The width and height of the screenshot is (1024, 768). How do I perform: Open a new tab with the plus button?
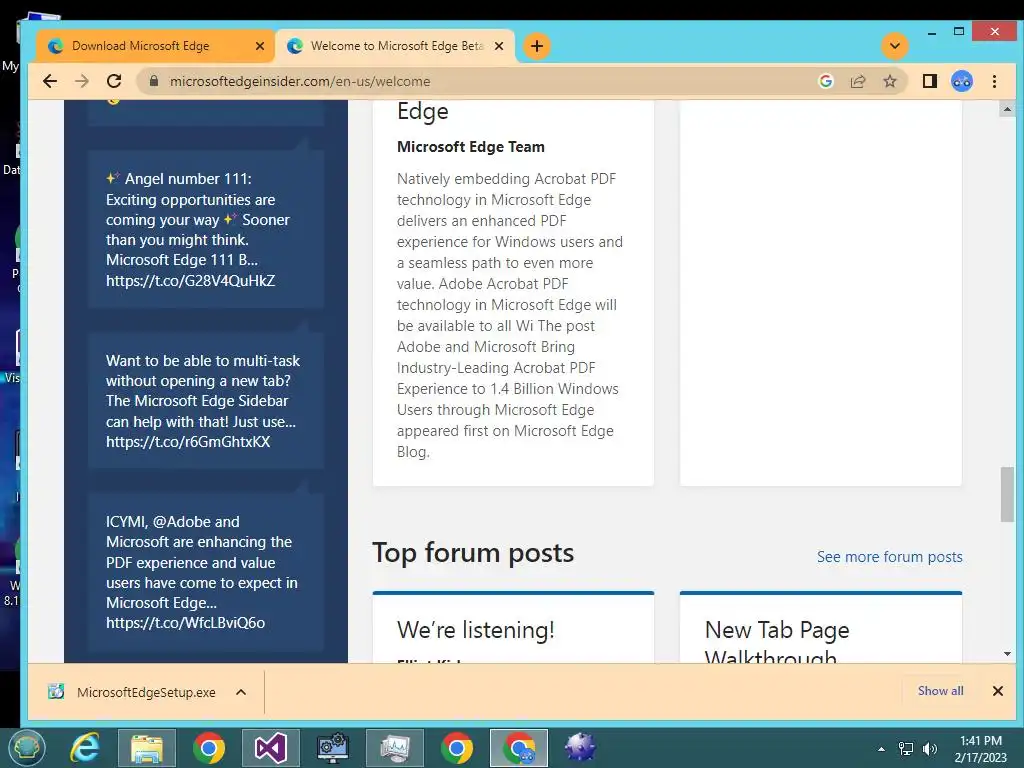coord(537,46)
